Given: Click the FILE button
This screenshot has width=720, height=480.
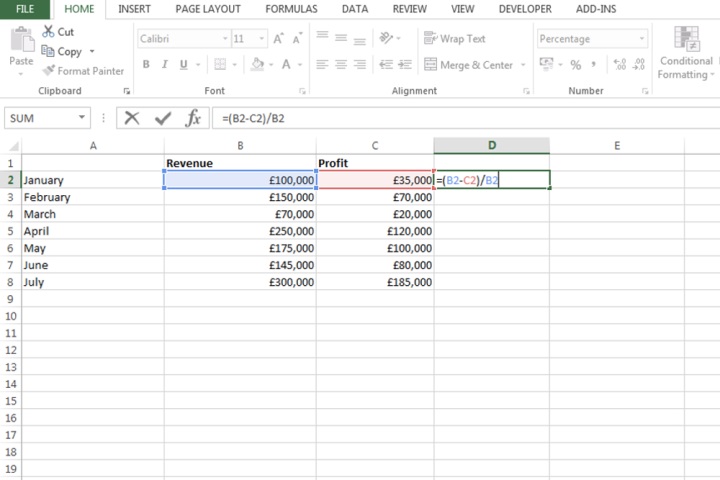Looking at the screenshot, I should click(24, 9).
